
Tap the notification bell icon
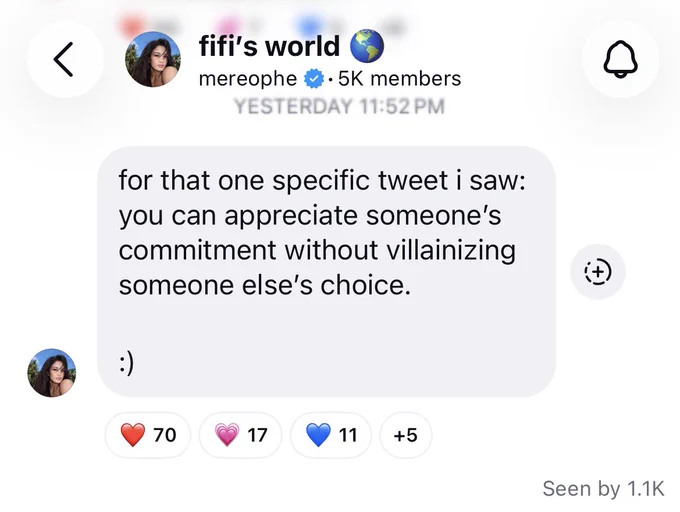(x=621, y=59)
